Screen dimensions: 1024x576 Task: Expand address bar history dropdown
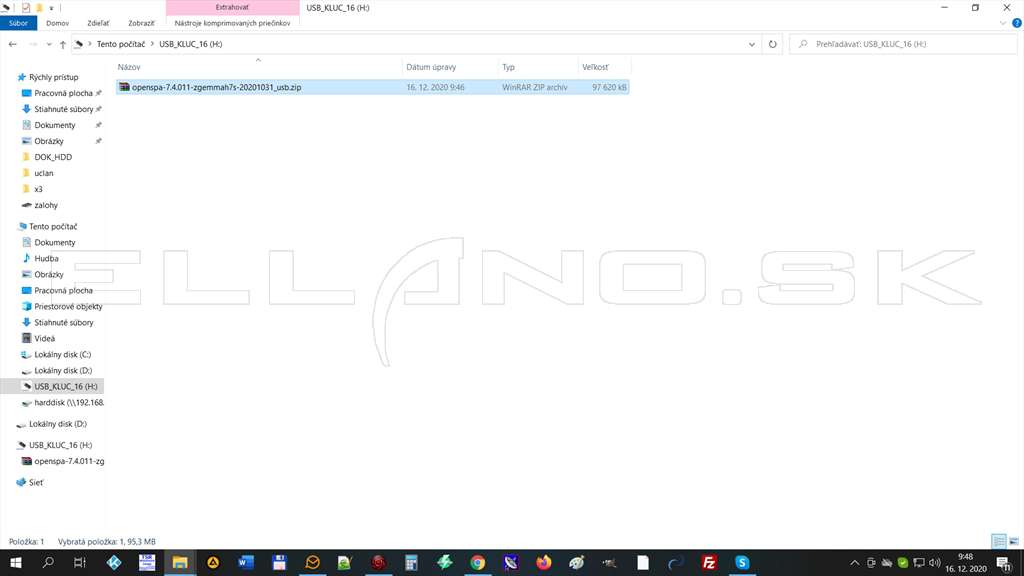click(752, 44)
